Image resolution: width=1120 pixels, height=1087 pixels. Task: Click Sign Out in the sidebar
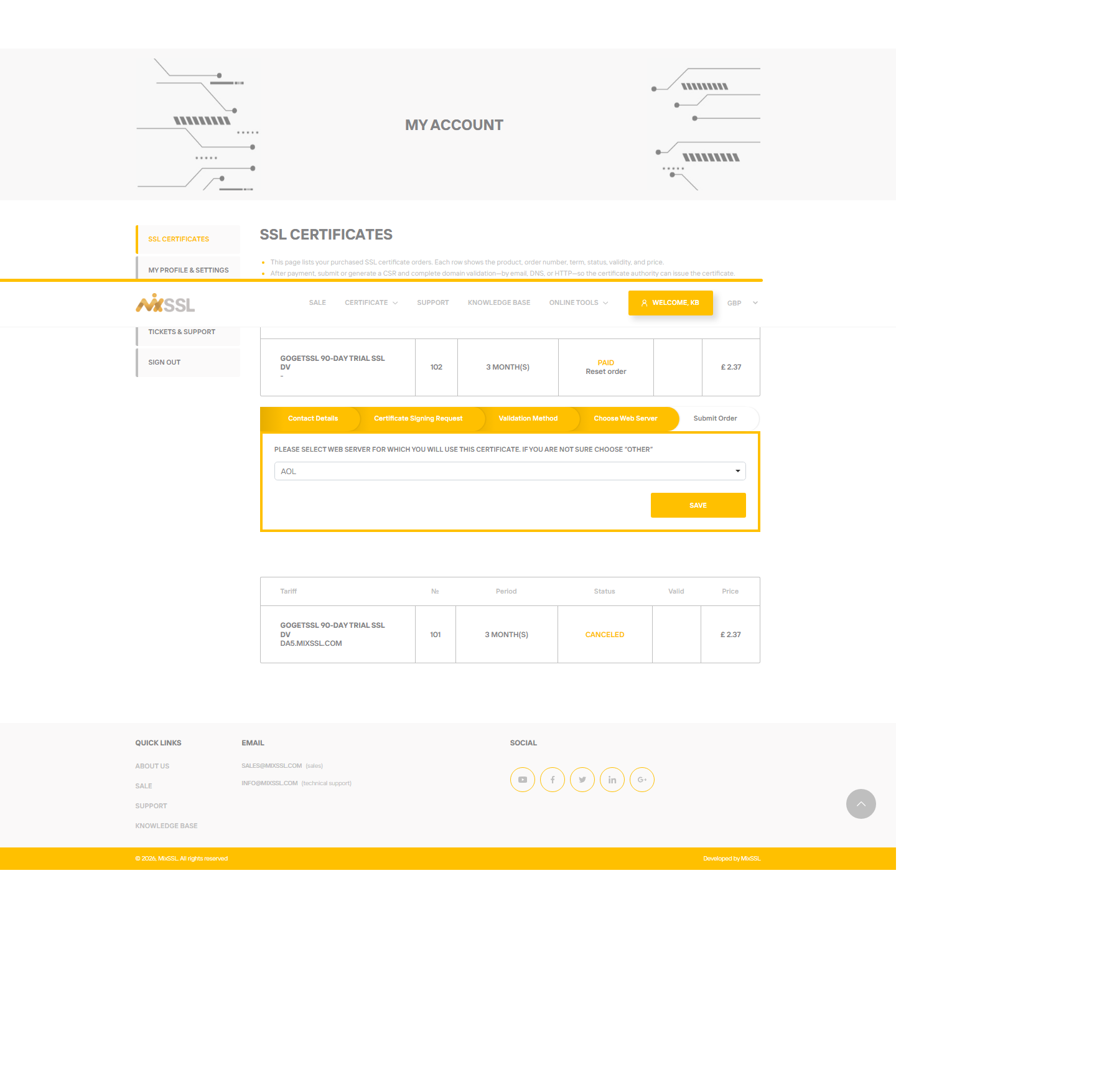point(188,362)
